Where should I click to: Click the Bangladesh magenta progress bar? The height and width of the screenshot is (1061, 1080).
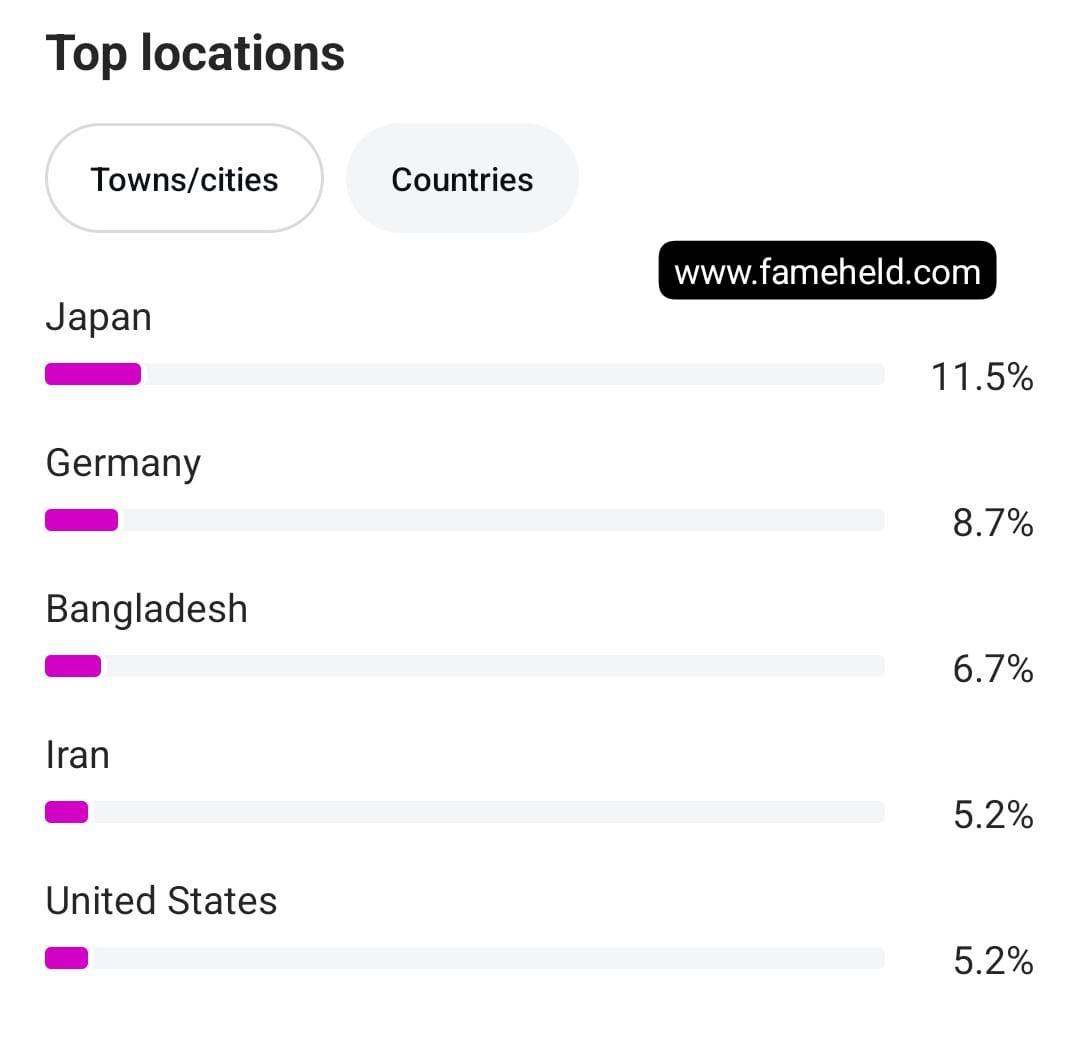point(73,666)
